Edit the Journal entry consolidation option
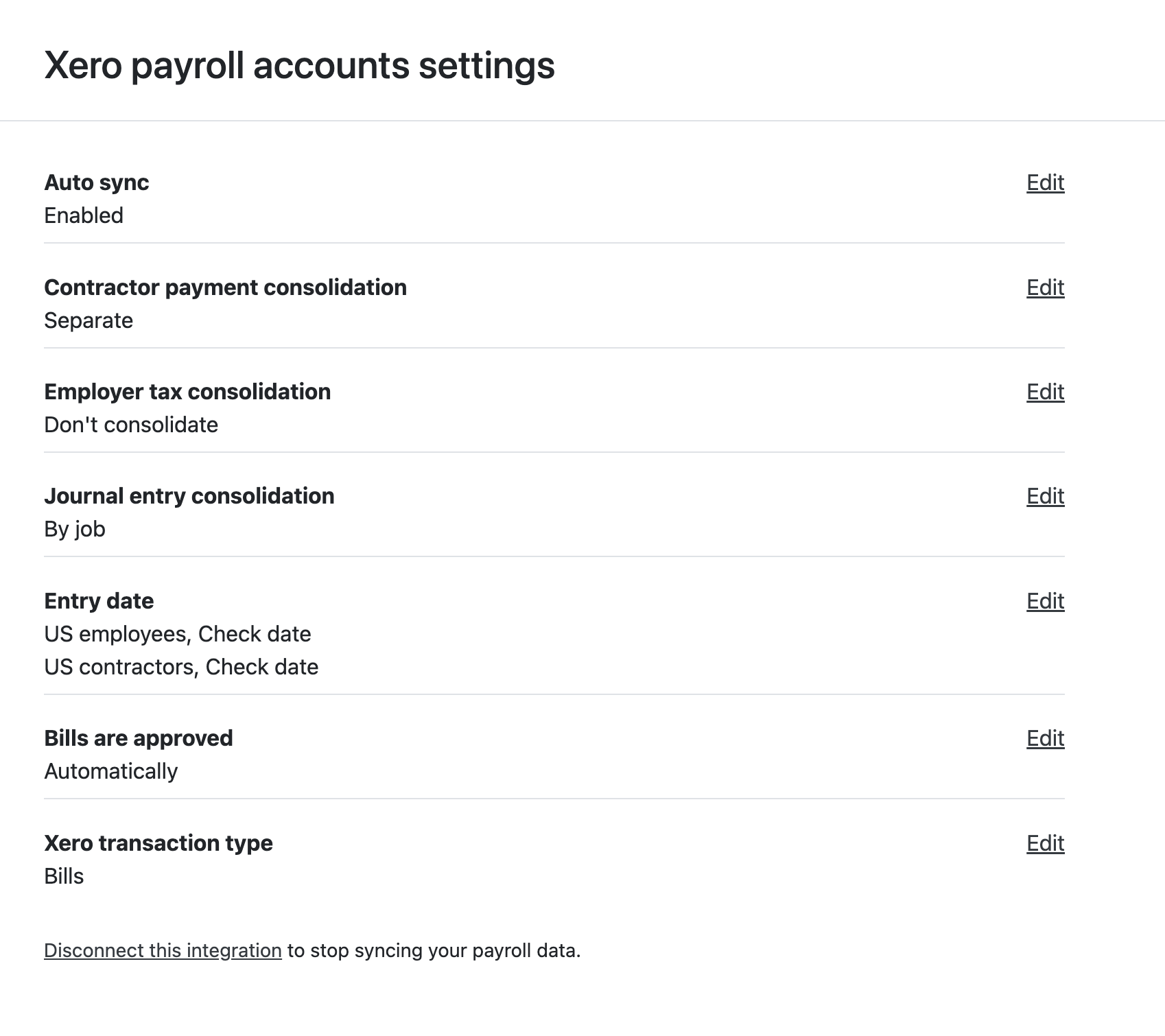The height and width of the screenshot is (1036, 1165). coord(1045,496)
